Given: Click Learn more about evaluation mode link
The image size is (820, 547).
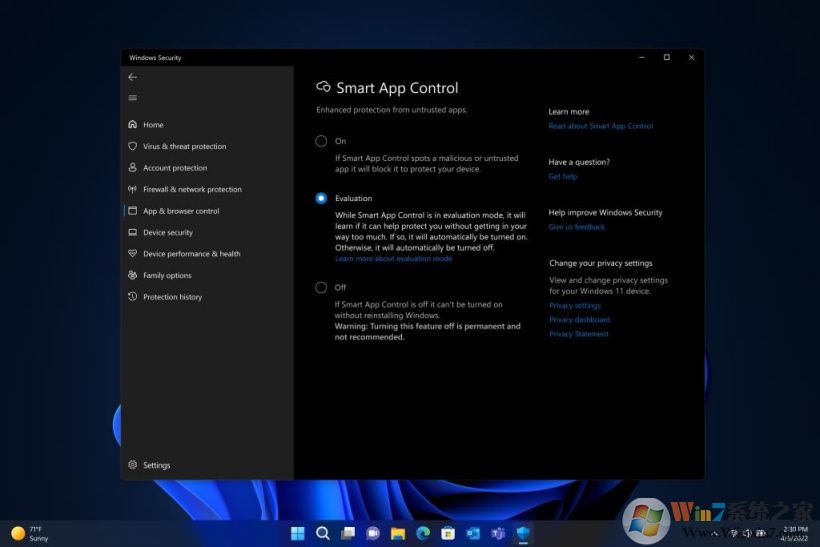Looking at the screenshot, I should coord(393,259).
